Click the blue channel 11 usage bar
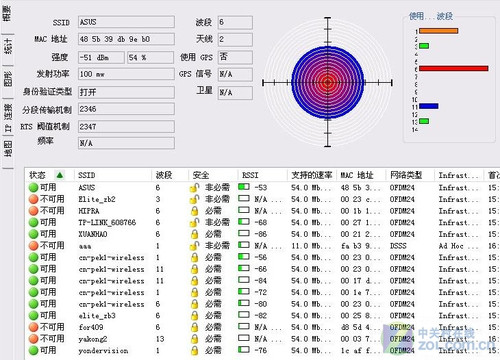 click(428, 106)
